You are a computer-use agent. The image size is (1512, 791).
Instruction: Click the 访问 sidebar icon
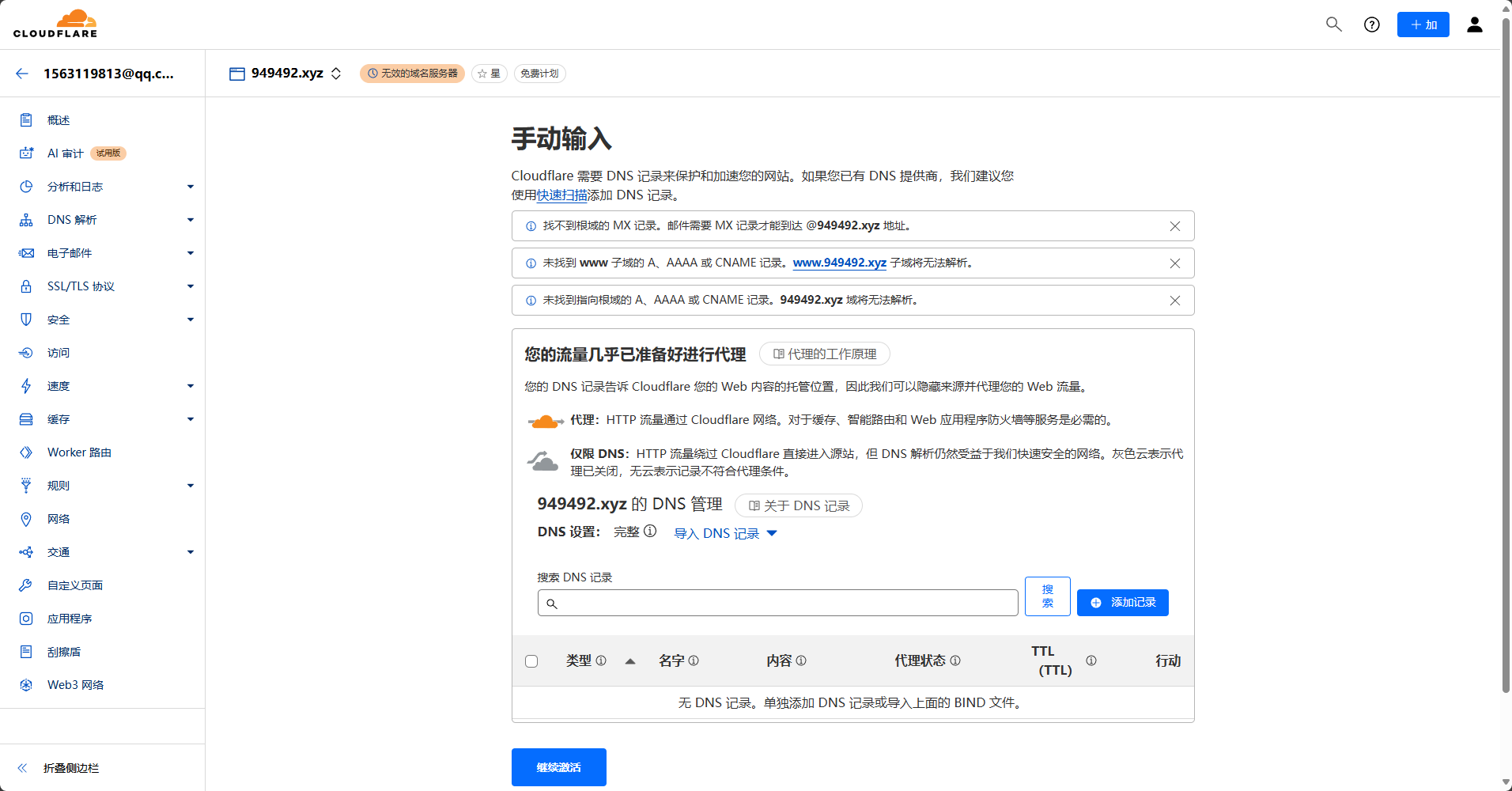[26, 353]
